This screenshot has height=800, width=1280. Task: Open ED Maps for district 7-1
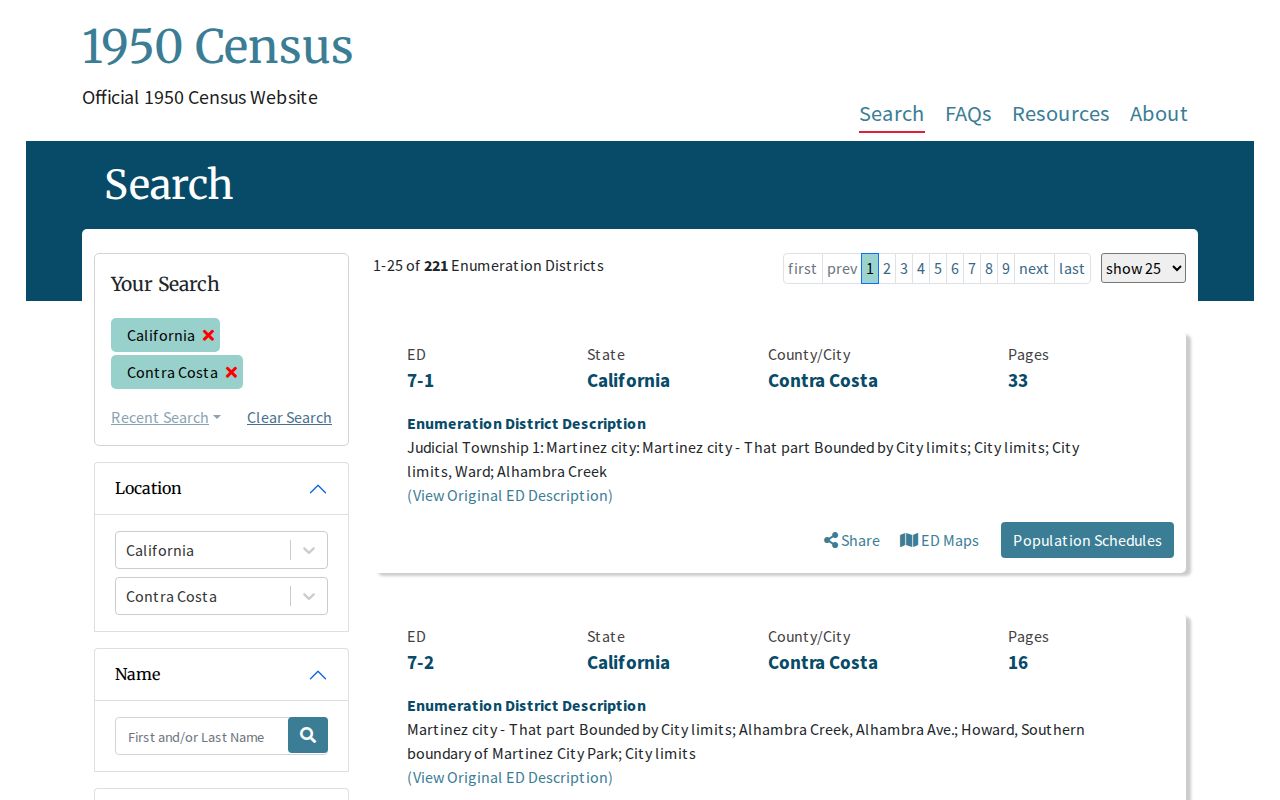pos(939,540)
